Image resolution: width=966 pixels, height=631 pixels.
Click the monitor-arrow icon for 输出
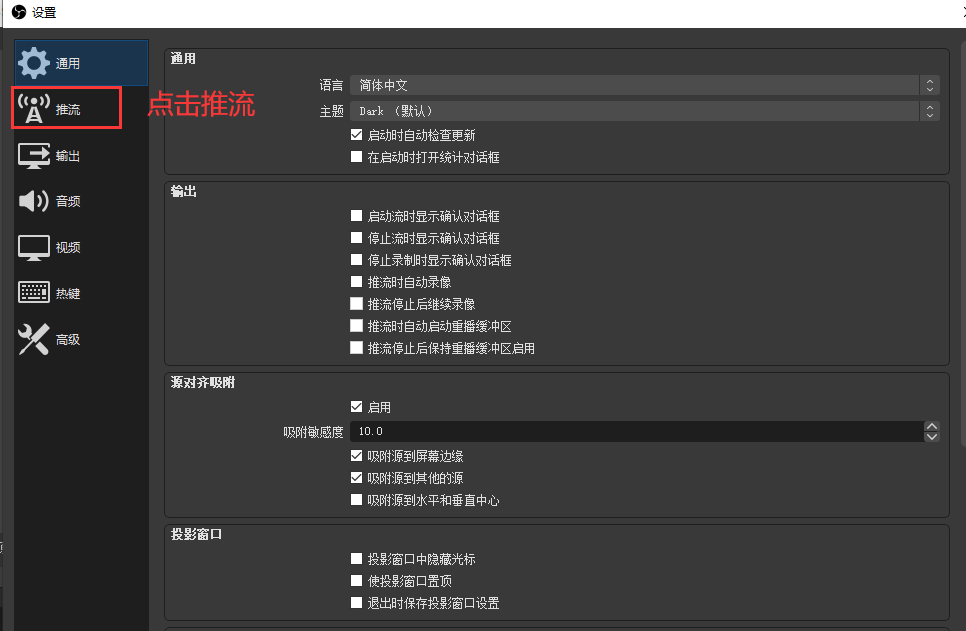[x=34, y=156]
